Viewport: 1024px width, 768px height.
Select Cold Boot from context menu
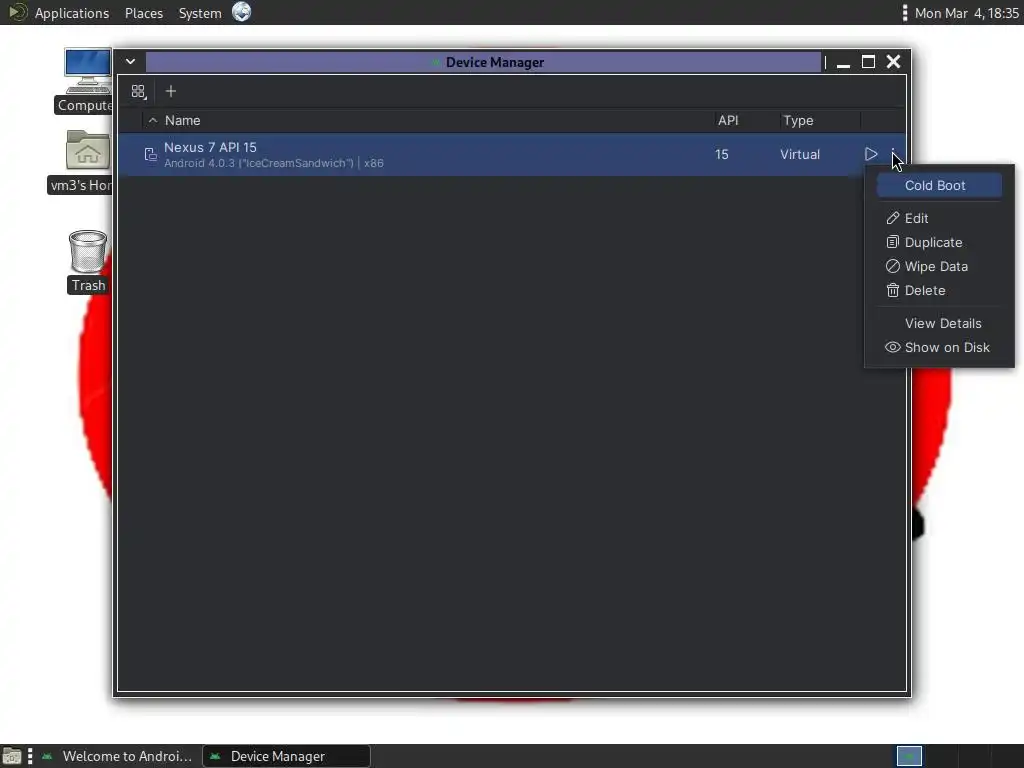[939, 185]
